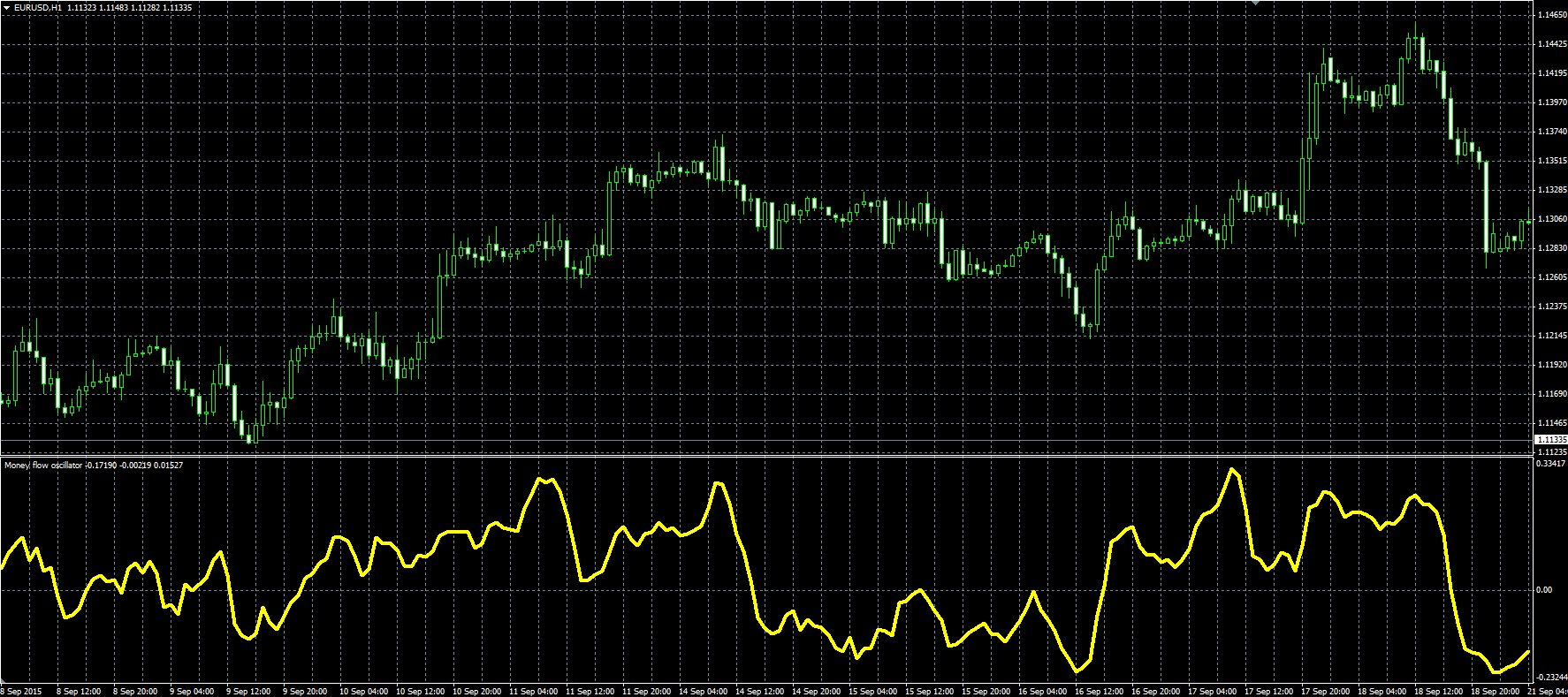Click the 1.14195 price scale value
Screen dimensions: 1568x697
[x=1553, y=73]
